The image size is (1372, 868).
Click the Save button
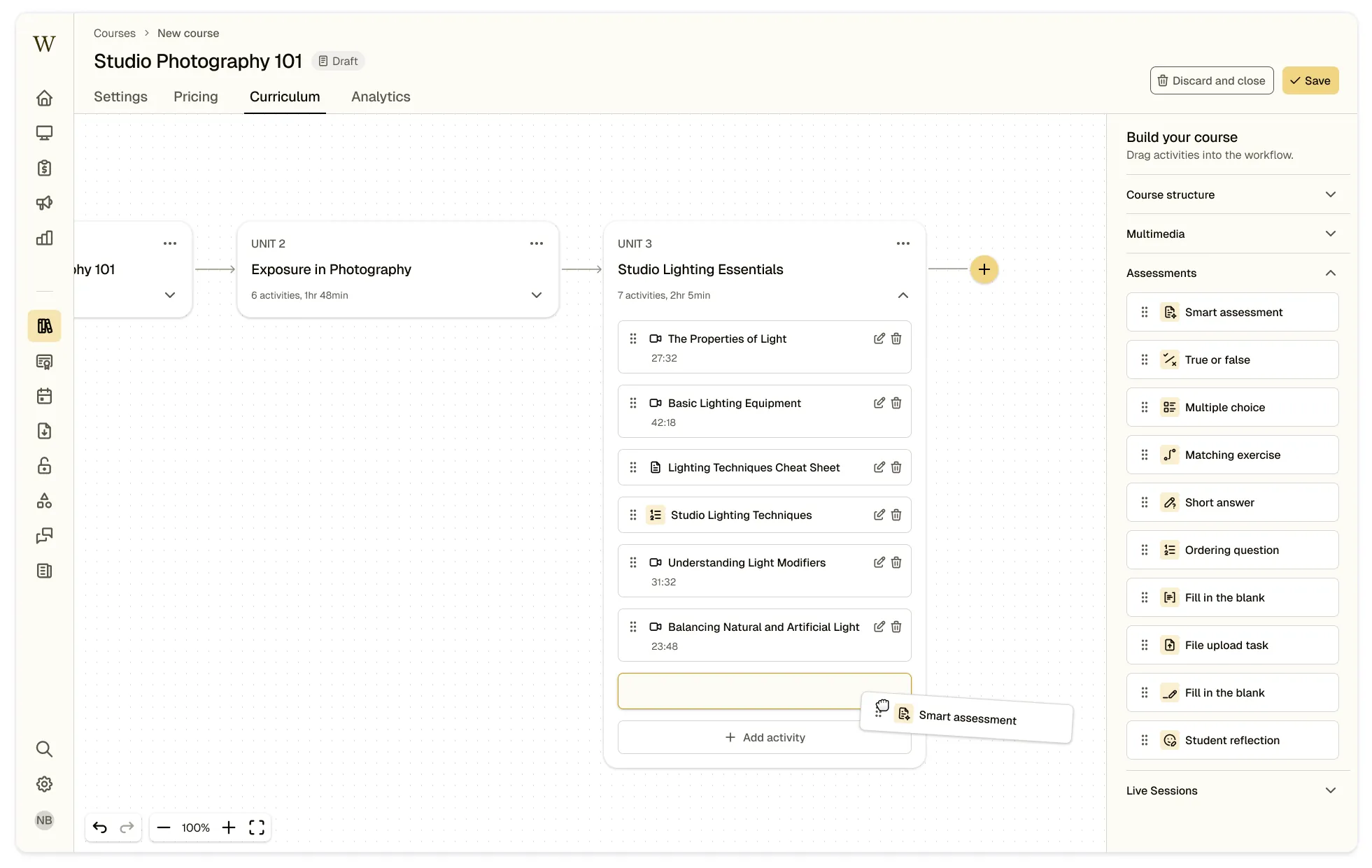1310,80
